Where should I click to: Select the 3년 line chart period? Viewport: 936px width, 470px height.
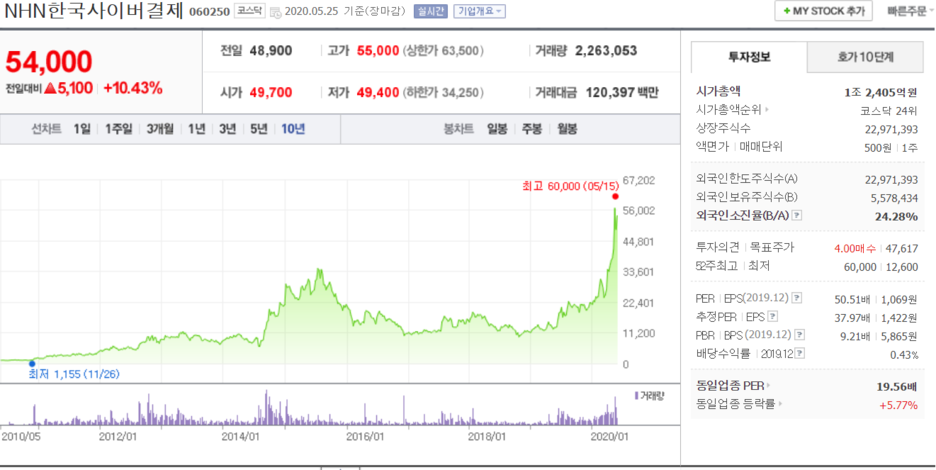point(228,129)
